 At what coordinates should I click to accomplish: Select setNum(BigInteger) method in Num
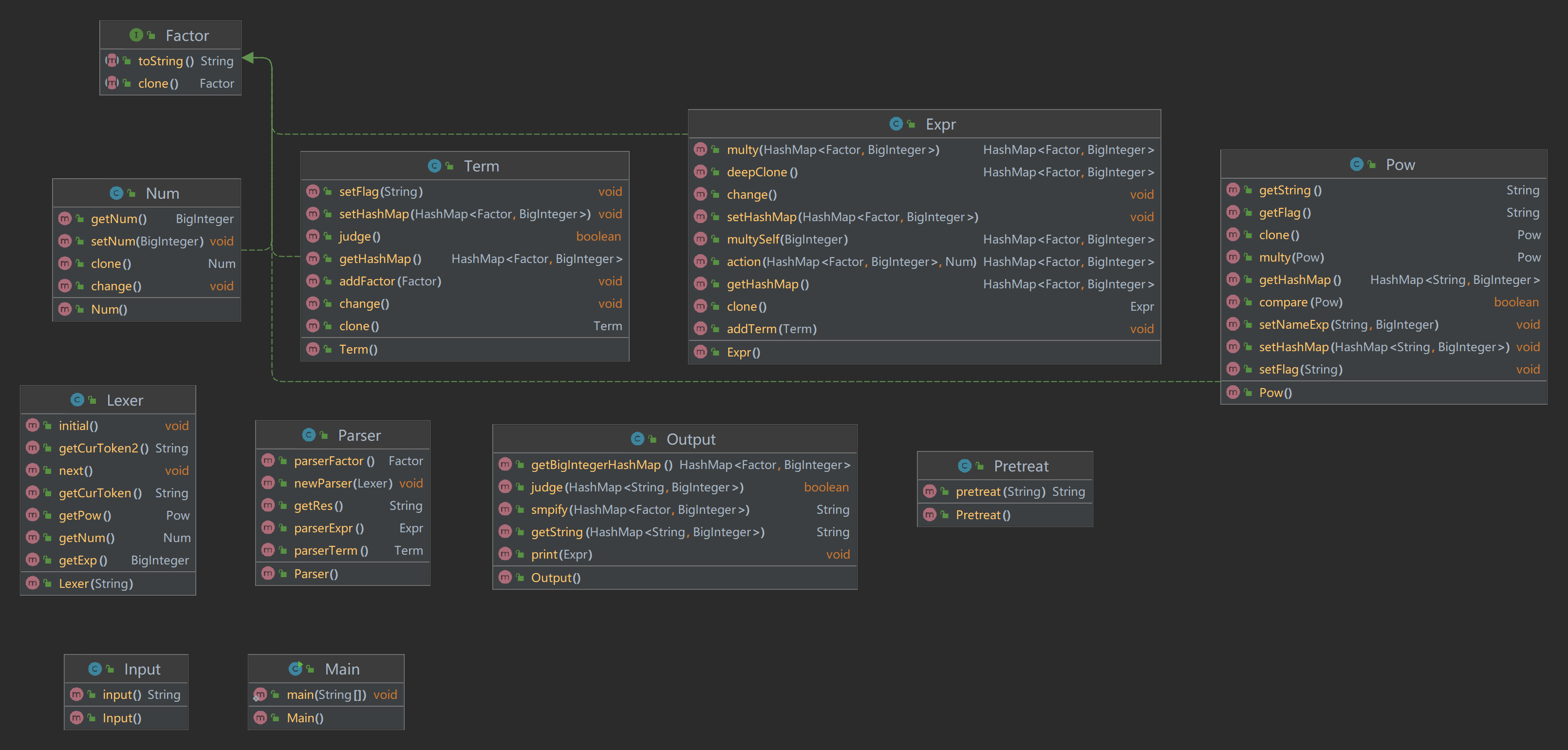pyautogui.click(x=147, y=241)
